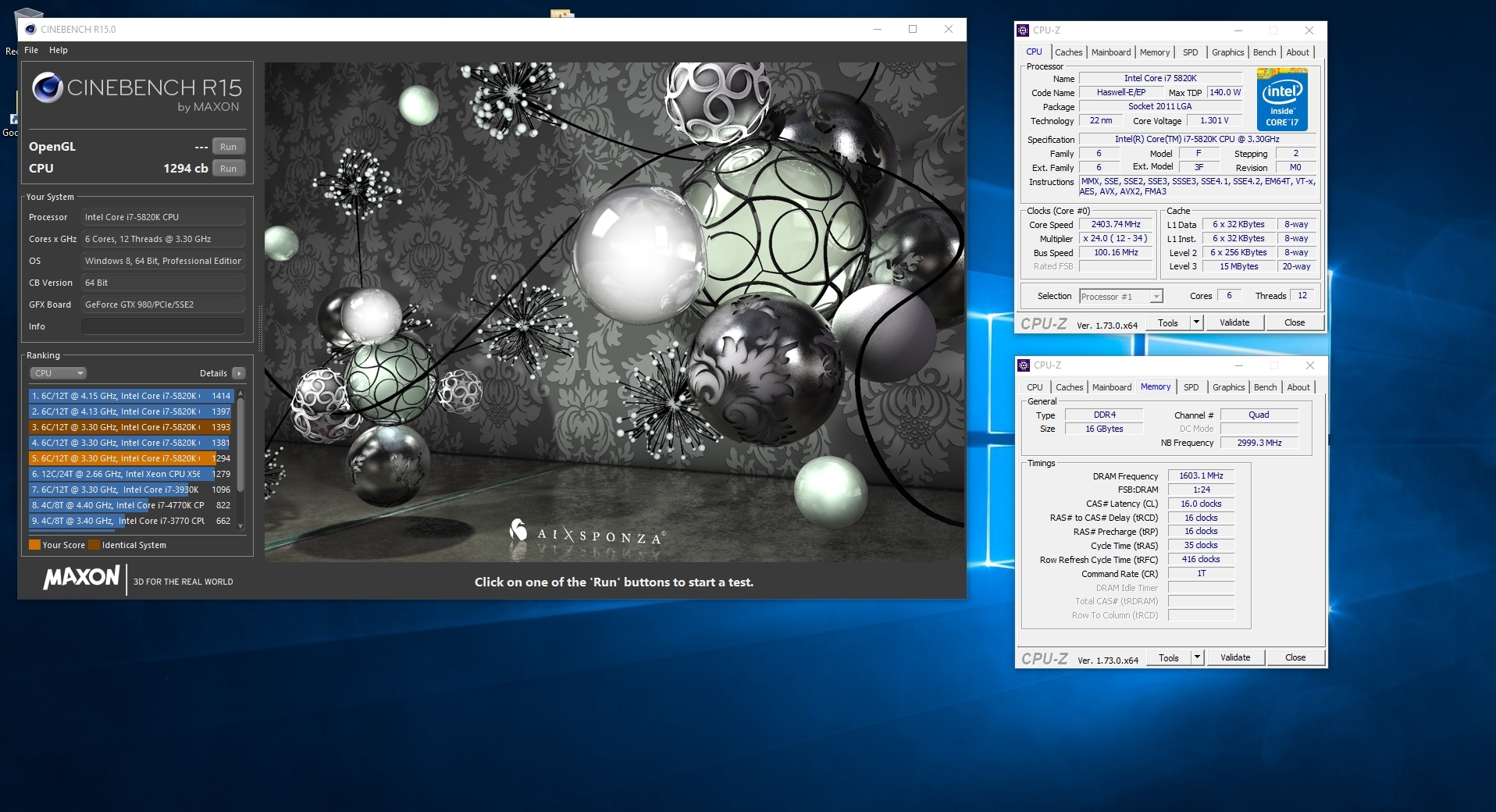This screenshot has height=812, width=1496.
Task: Click the GFX Board GeForce GTX 980 field
Action: (x=163, y=304)
